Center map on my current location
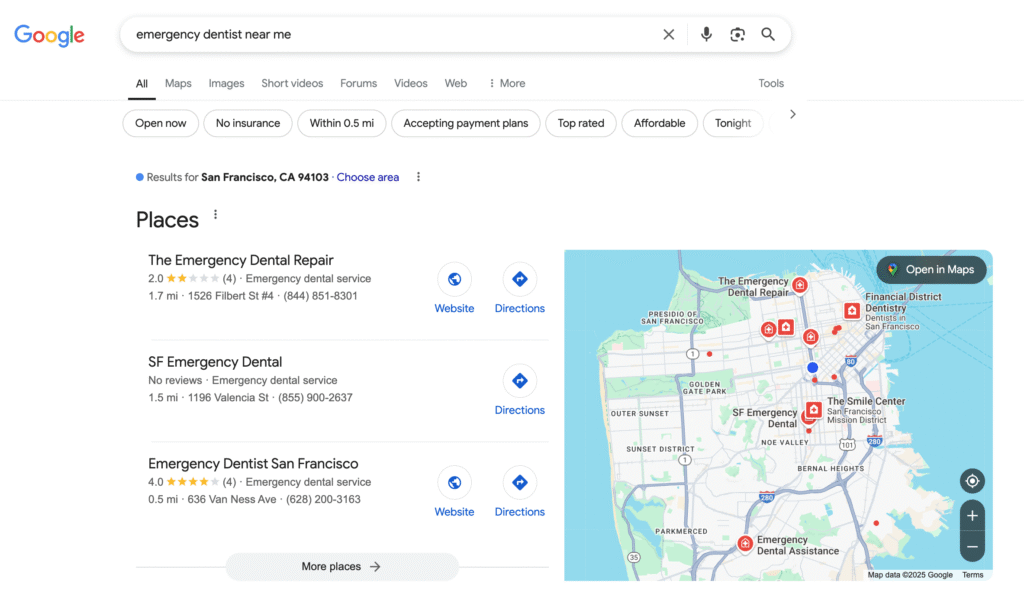The image size is (1024, 600). point(971,481)
